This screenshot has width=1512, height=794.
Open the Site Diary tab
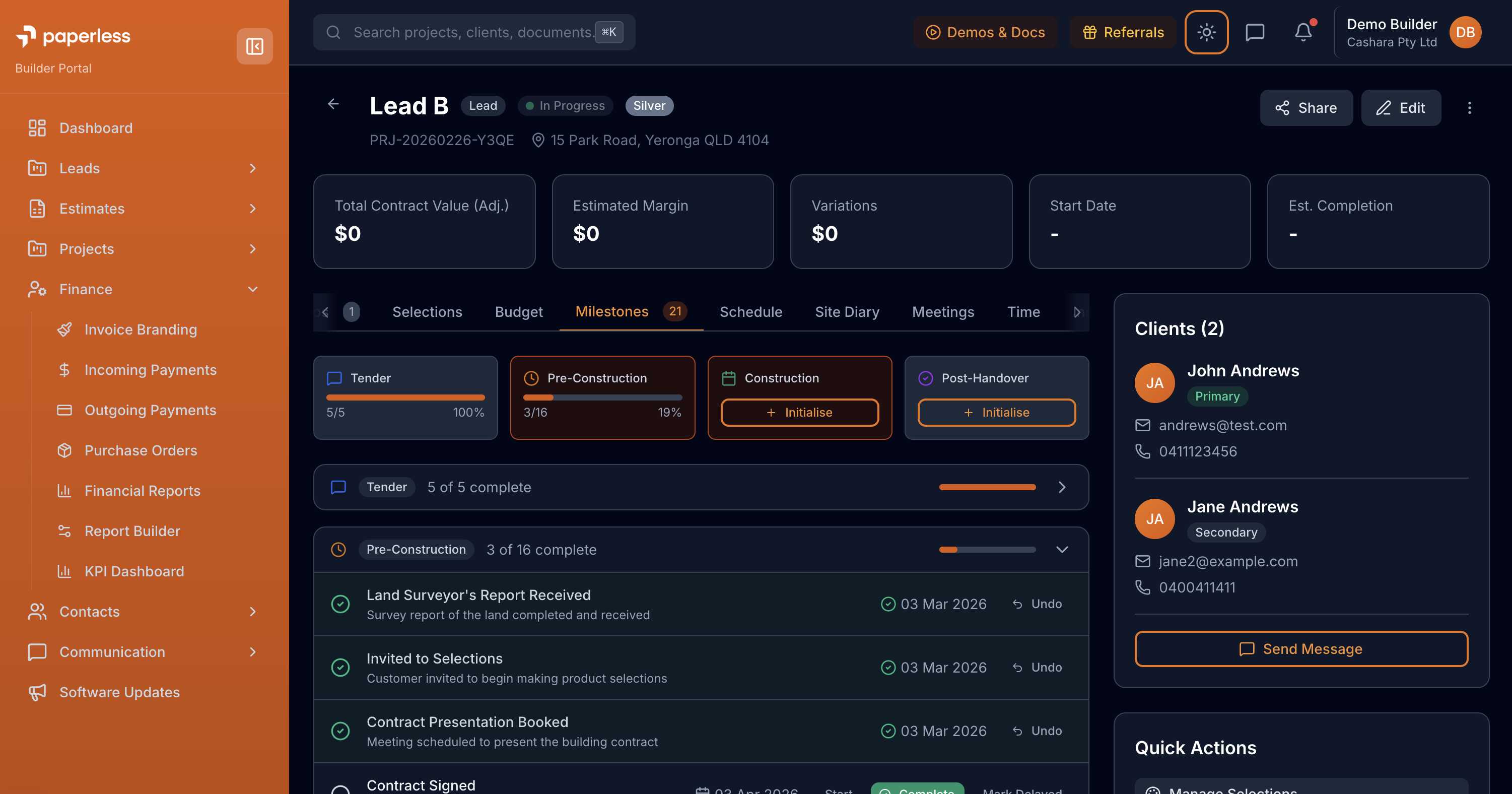coord(846,312)
